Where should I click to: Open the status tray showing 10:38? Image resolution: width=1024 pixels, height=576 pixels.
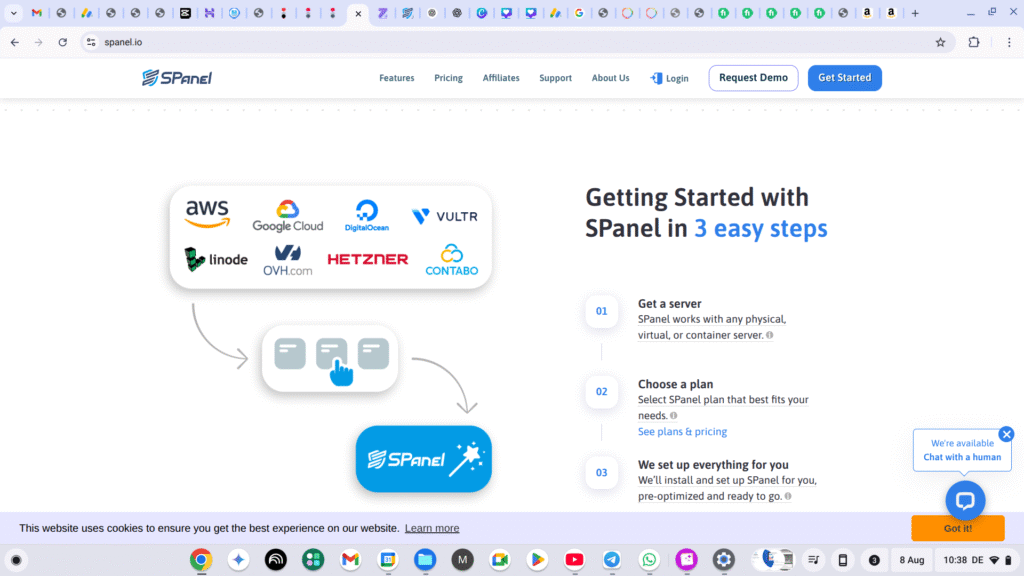coord(977,560)
